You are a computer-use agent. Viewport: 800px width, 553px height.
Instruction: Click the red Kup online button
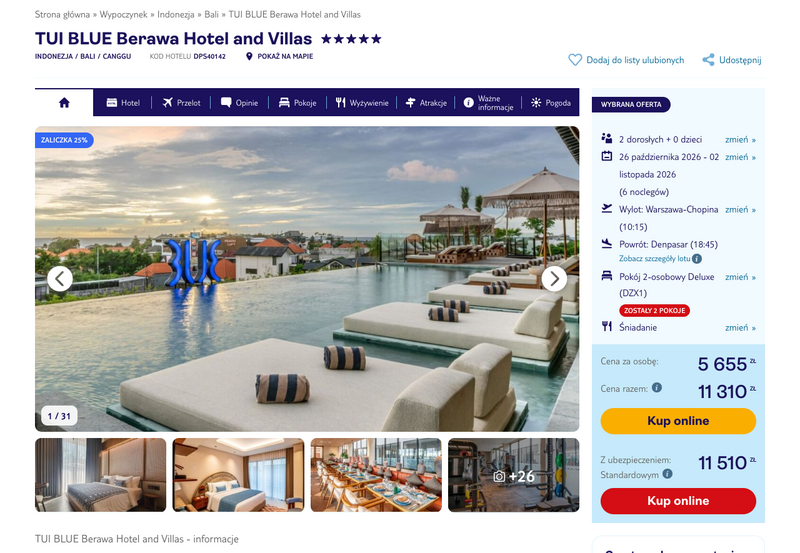(x=678, y=501)
